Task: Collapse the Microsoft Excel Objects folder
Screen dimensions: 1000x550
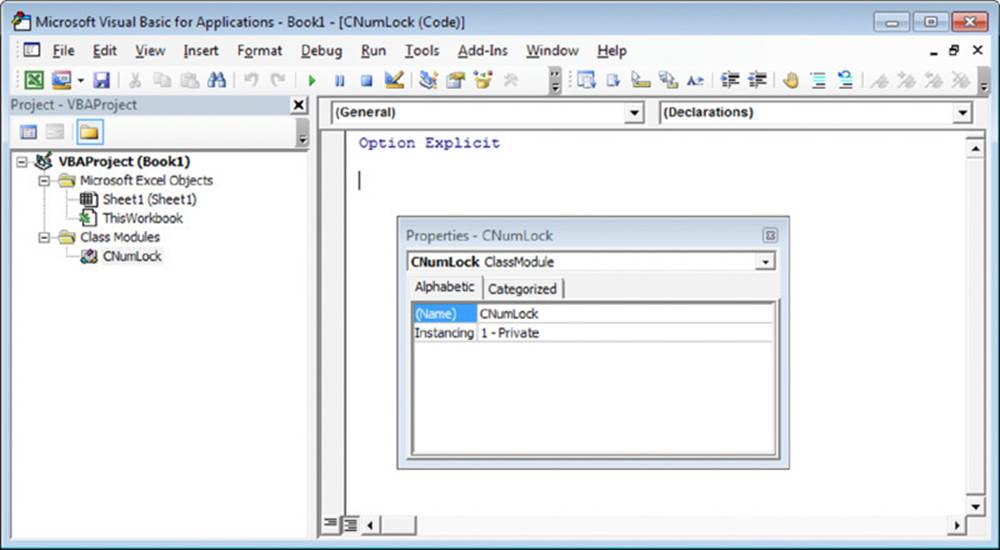Action: coord(43,181)
